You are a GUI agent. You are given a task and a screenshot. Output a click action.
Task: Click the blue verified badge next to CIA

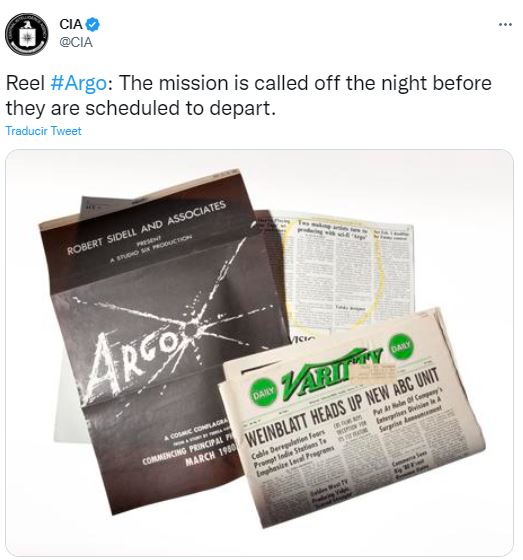click(x=94, y=24)
